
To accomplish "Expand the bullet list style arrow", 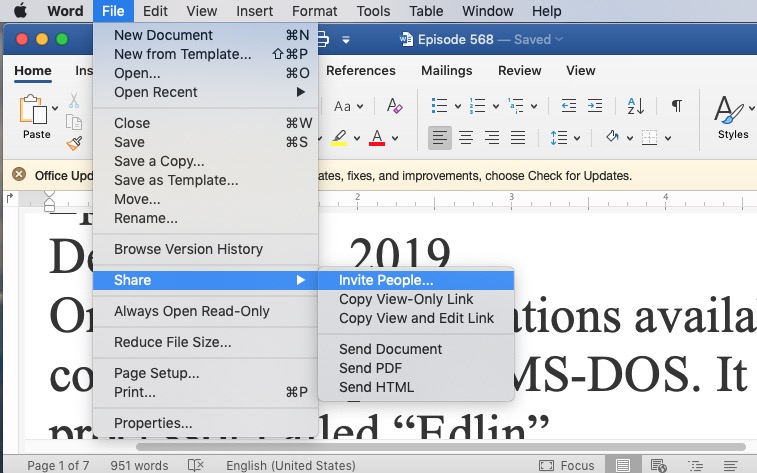I will (x=458, y=106).
